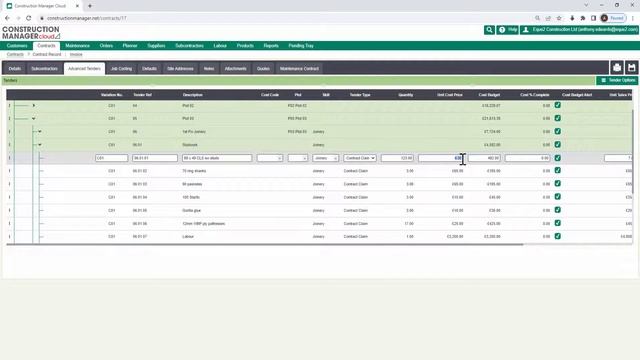Switch to the Maintenance Contract tab
Viewport: 640px width, 360px height.
tap(299, 69)
